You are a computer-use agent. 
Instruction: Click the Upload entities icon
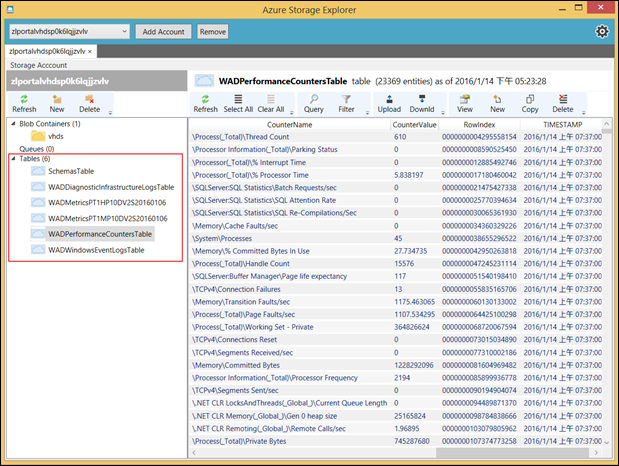pyautogui.click(x=389, y=100)
